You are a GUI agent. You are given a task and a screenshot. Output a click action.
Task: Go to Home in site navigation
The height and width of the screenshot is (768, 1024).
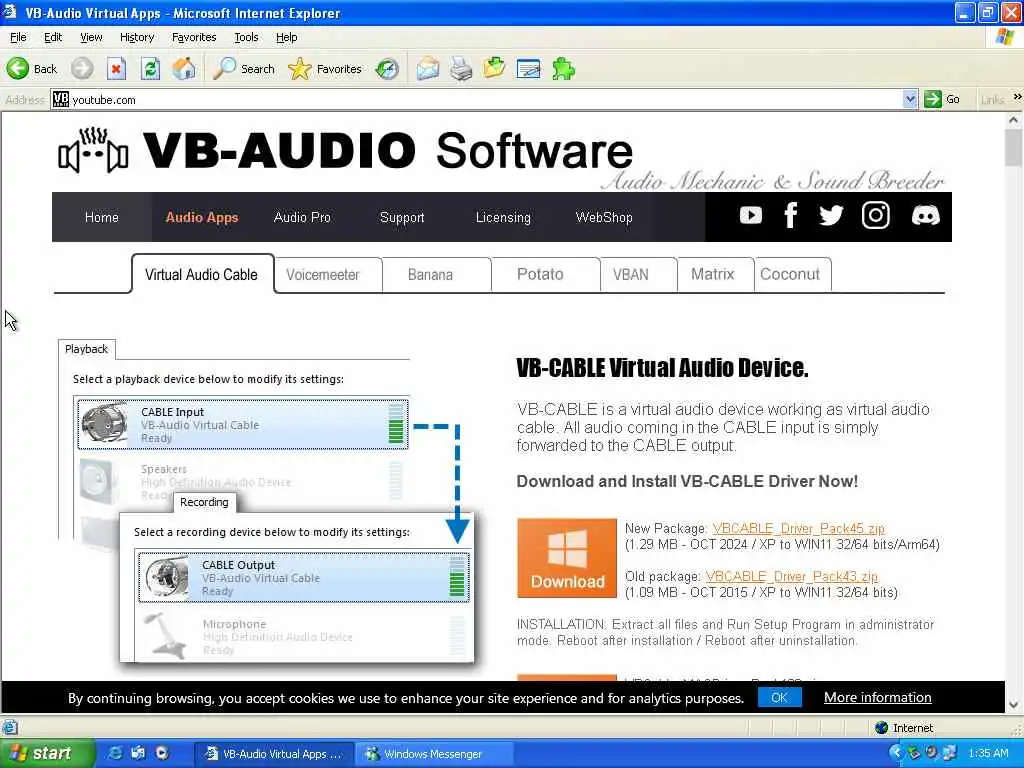(x=101, y=217)
